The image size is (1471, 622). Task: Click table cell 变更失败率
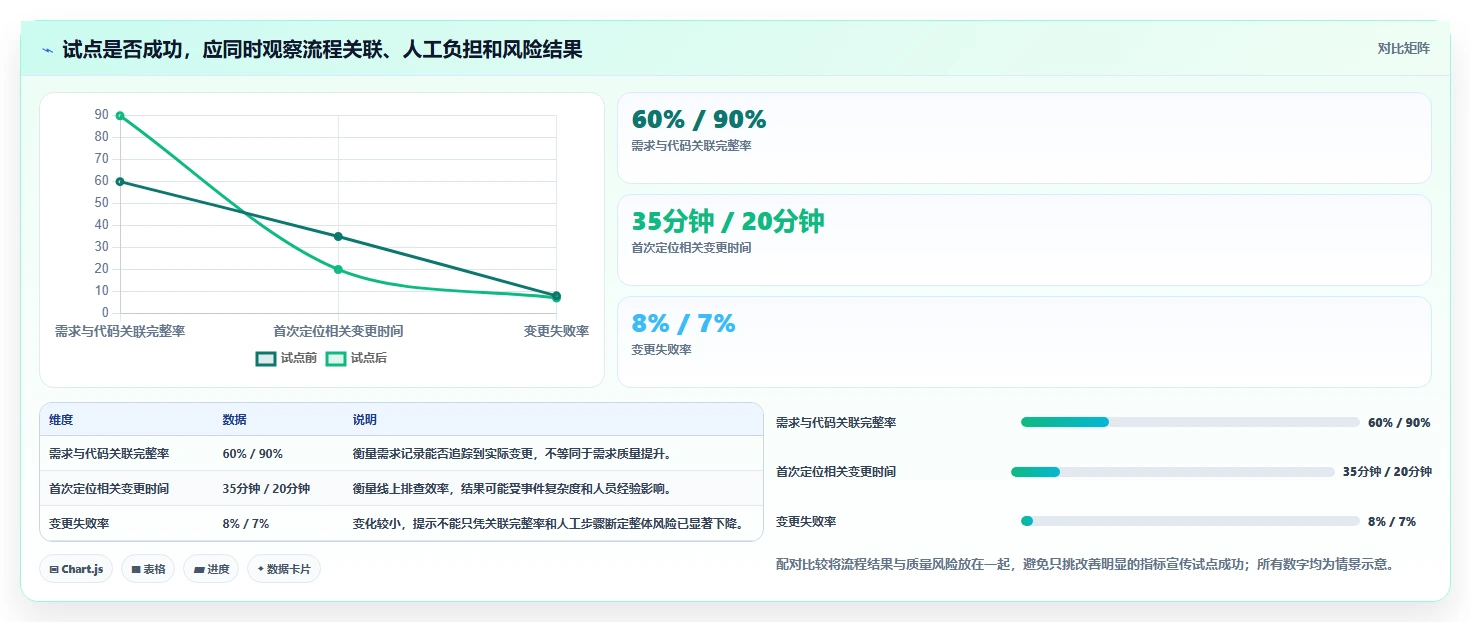click(79, 524)
